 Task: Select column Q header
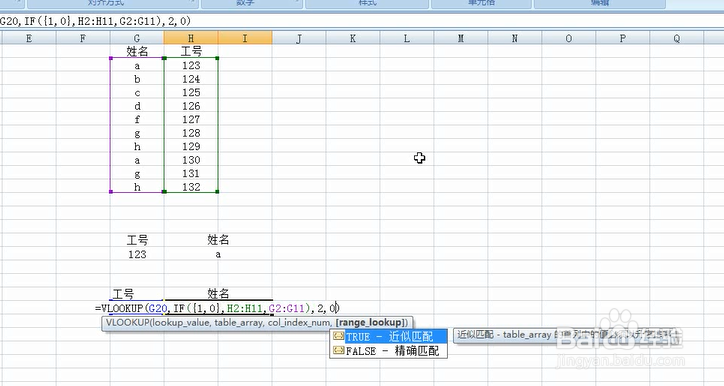click(x=677, y=38)
